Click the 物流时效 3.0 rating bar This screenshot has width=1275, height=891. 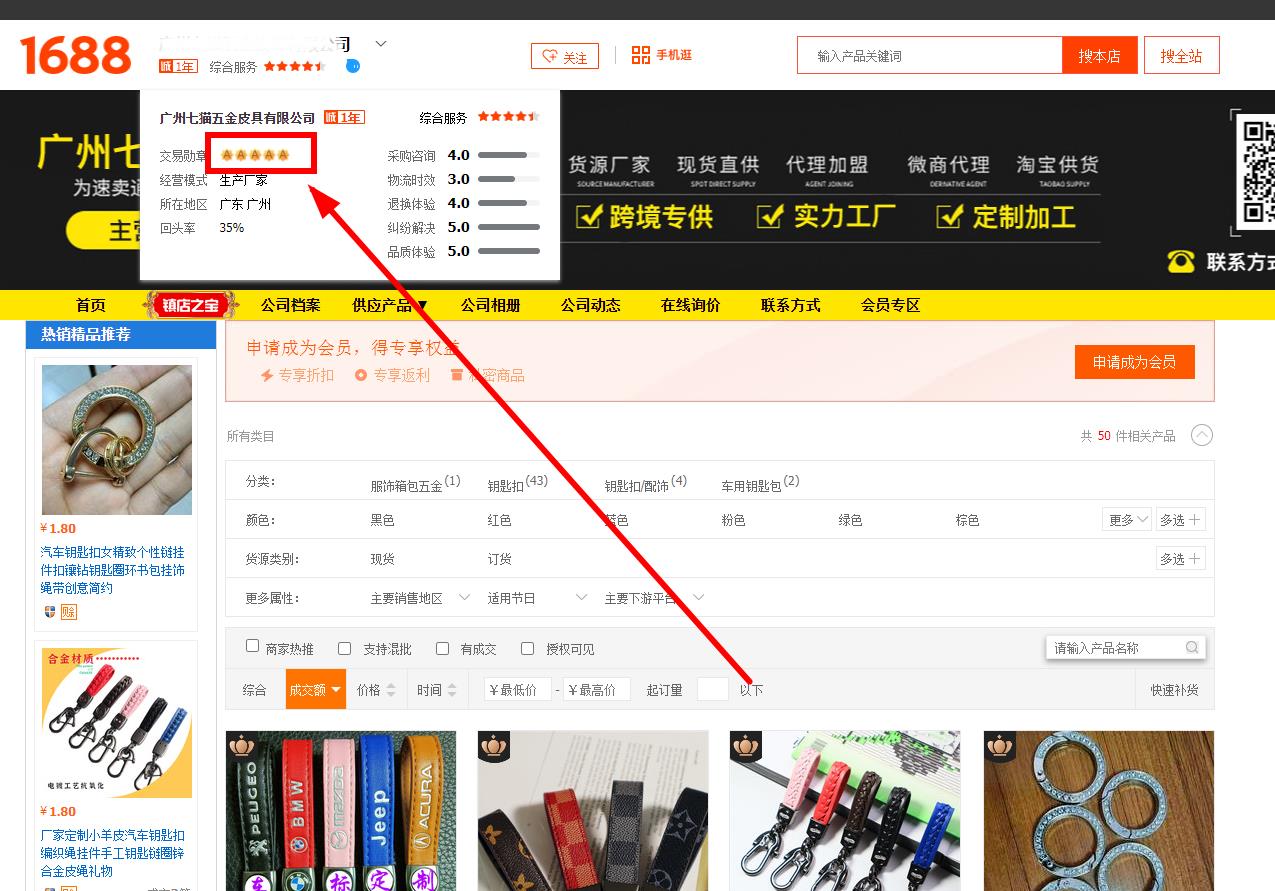pos(509,179)
